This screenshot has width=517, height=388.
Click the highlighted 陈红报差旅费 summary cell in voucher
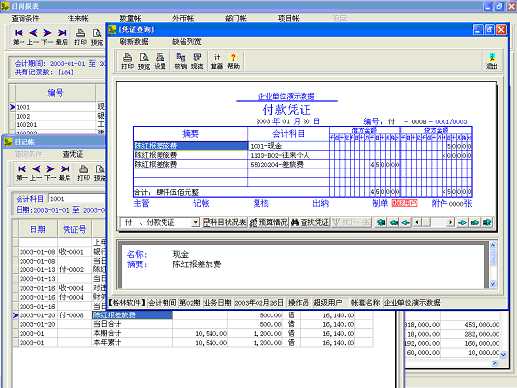pyautogui.click(x=191, y=146)
